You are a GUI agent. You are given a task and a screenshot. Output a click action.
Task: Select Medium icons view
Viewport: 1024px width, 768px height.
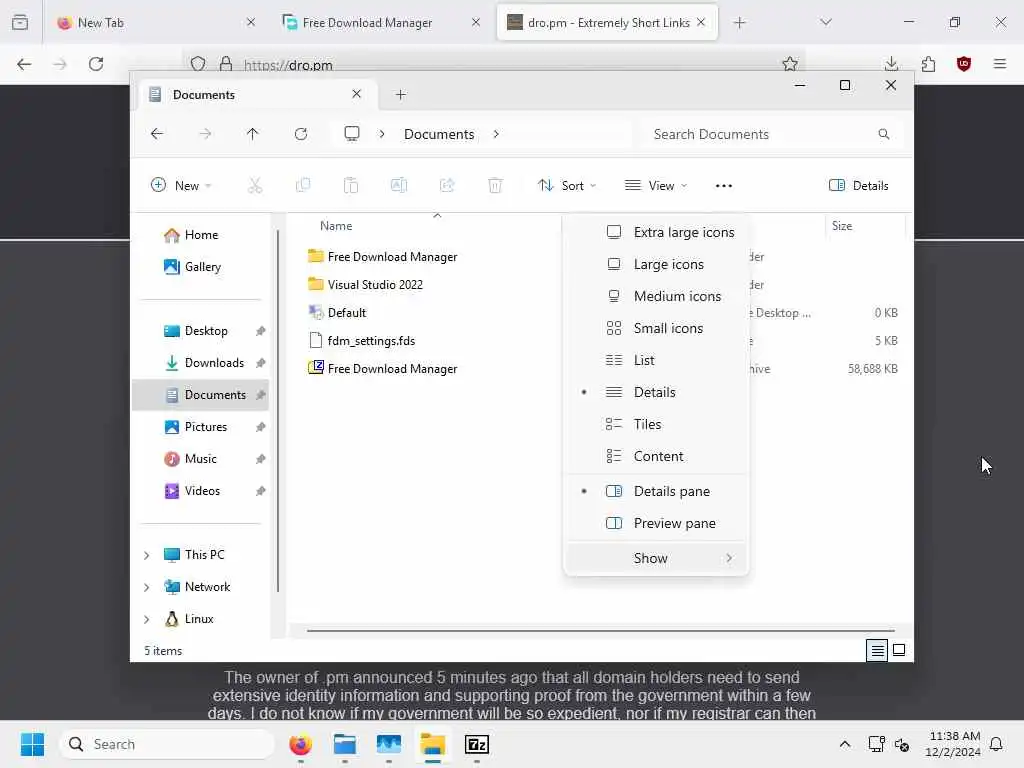tap(656, 296)
